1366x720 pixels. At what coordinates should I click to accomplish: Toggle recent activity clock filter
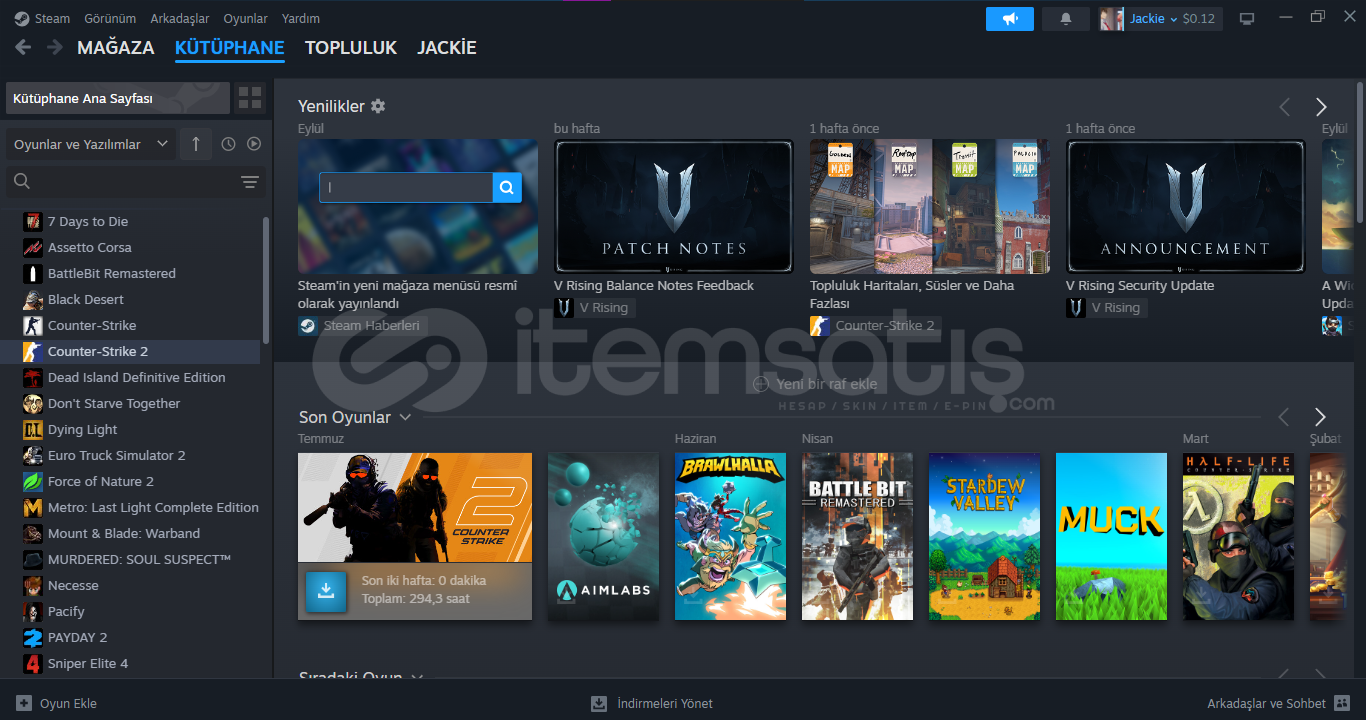228,144
